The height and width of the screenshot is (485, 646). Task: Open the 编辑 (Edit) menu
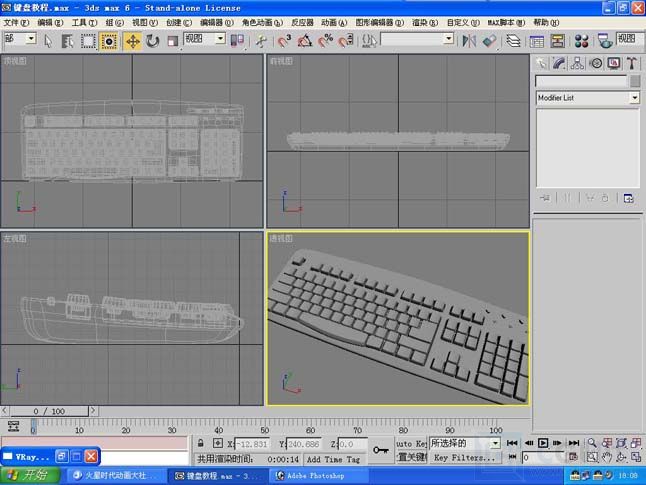(x=50, y=23)
